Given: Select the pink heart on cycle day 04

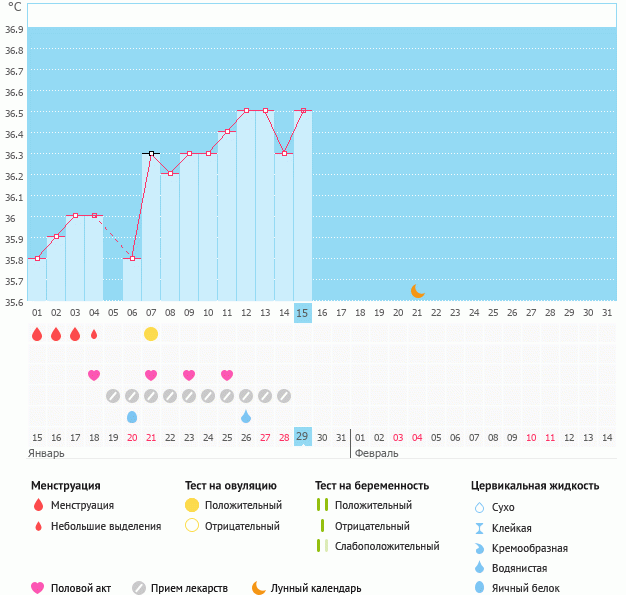Looking at the screenshot, I should (x=94, y=375).
